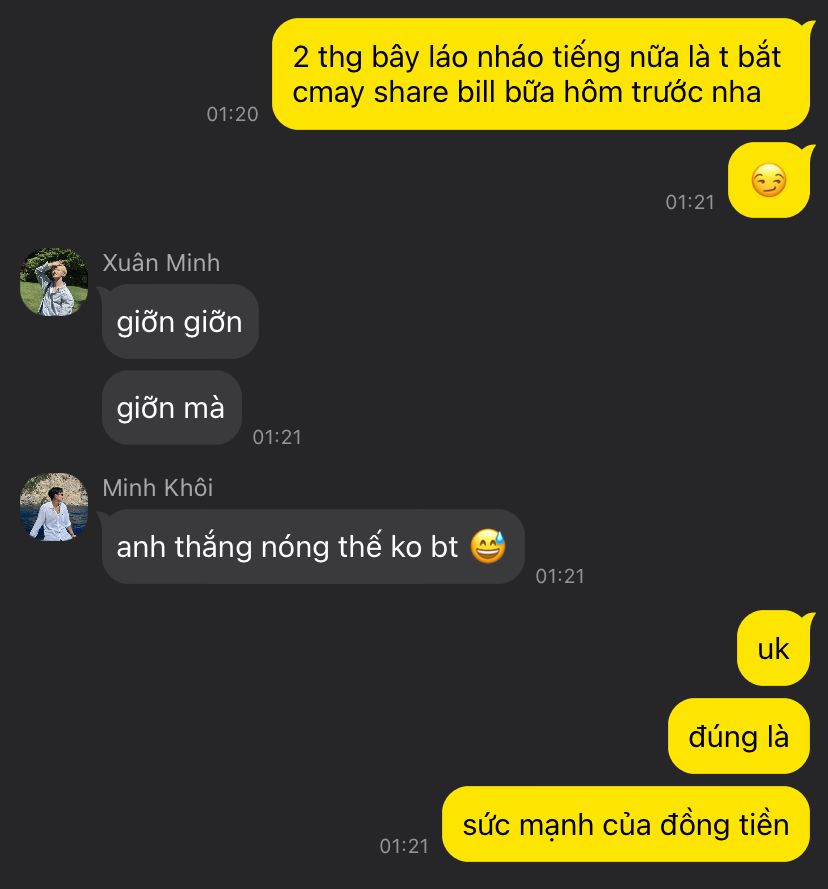Tap the 01:20 timestamp beside first message
The image size is (828, 889).
(233, 114)
